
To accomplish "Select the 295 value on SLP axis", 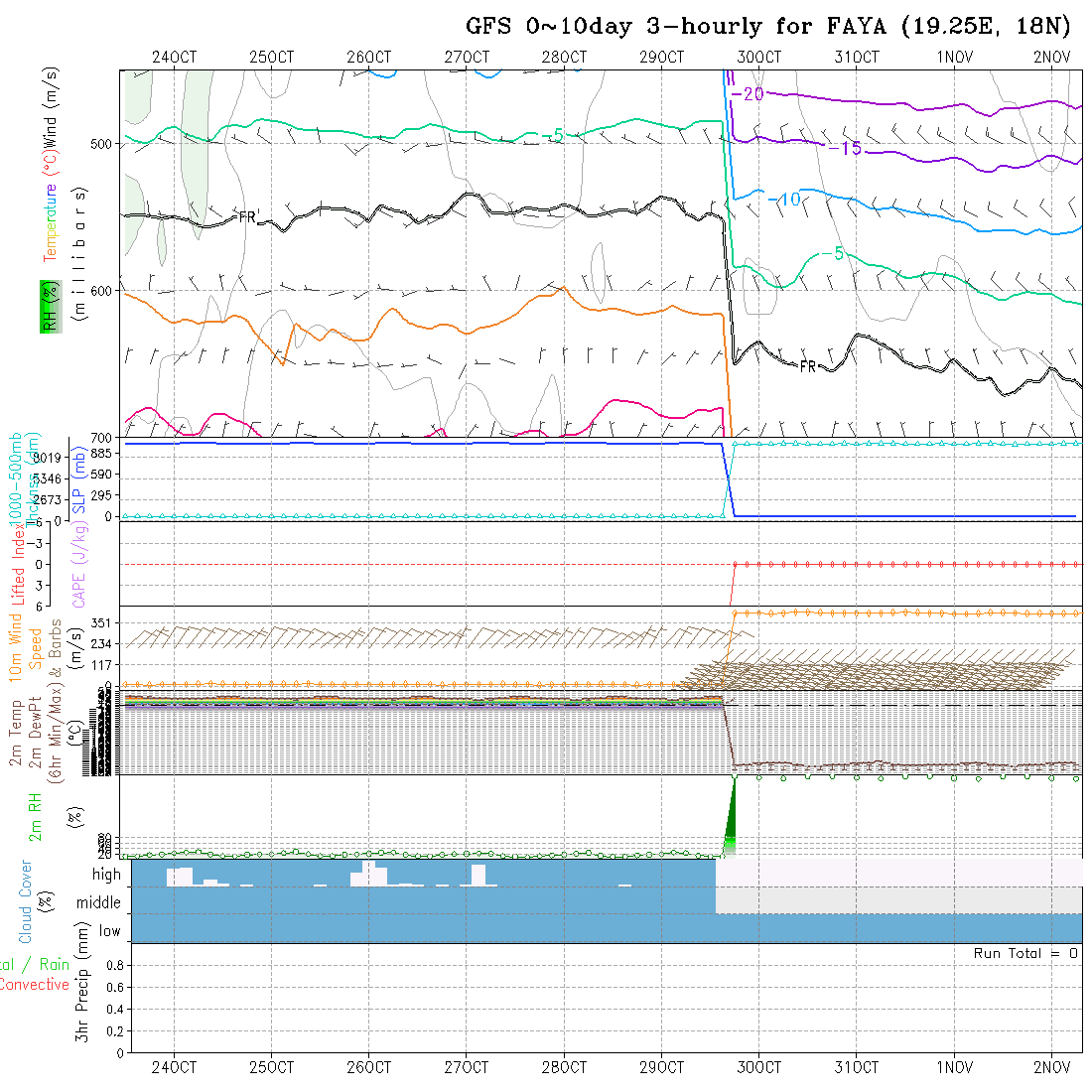I will [x=100, y=495].
